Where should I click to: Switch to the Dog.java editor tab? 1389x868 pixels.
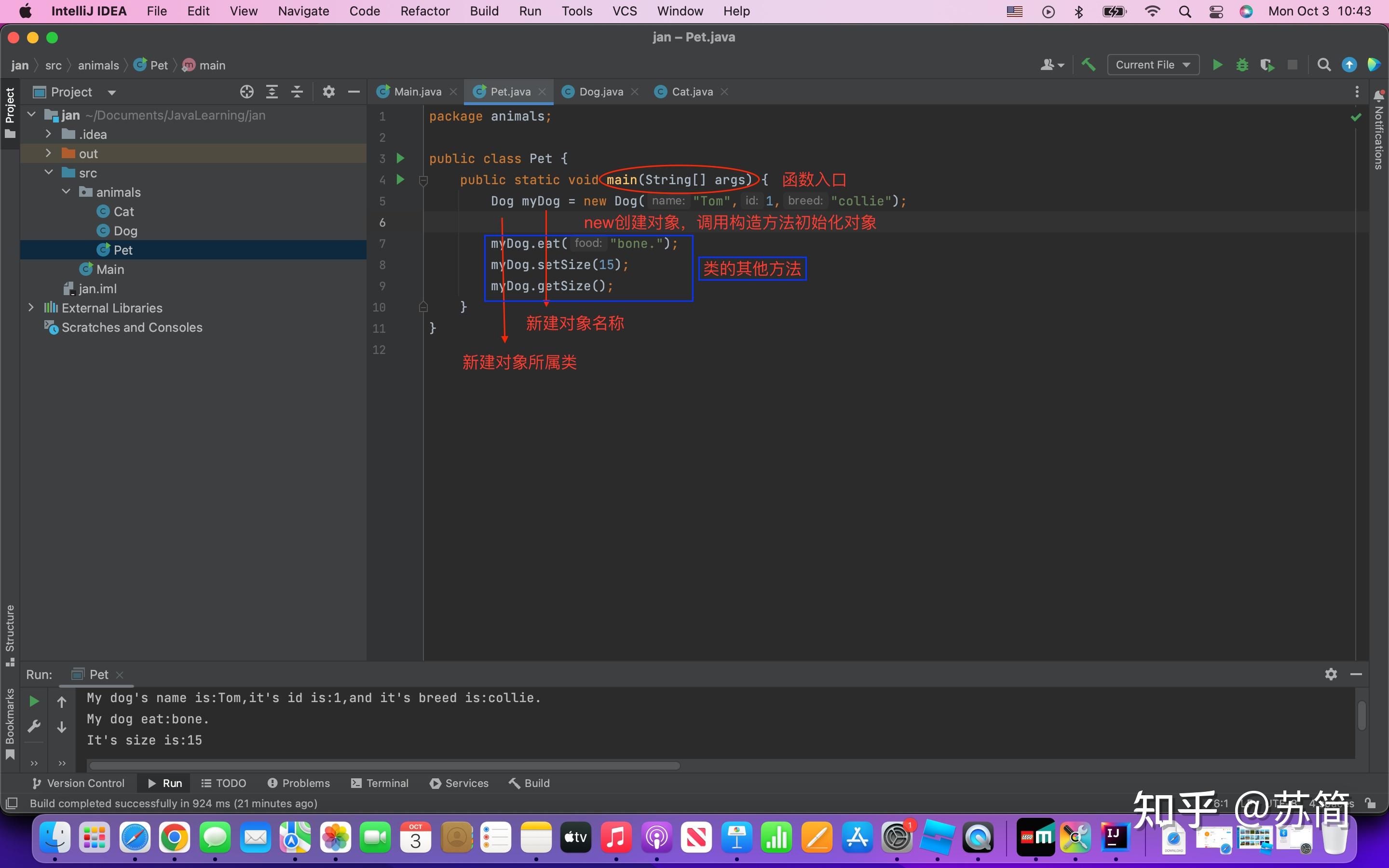click(x=600, y=92)
